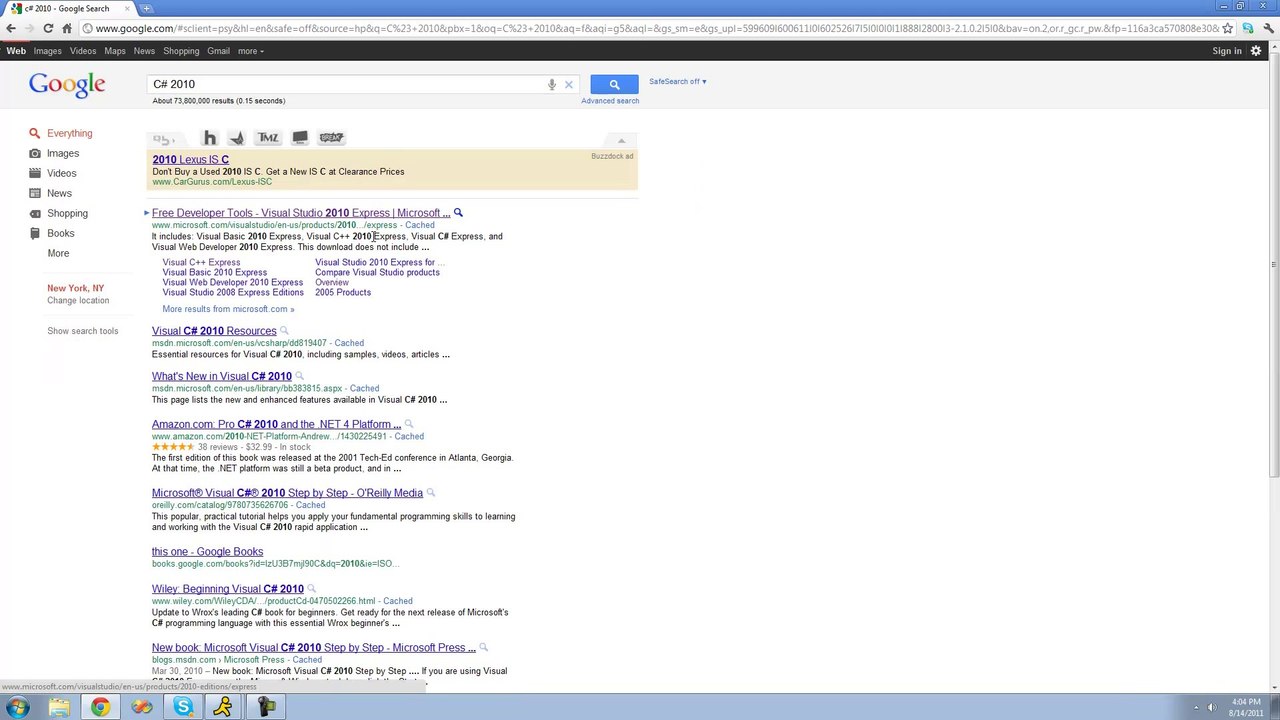The width and height of the screenshot is (1280, 720).
Task: Open the Skype extension icon in Chrome toolbar
Action: coord(1247,28)
